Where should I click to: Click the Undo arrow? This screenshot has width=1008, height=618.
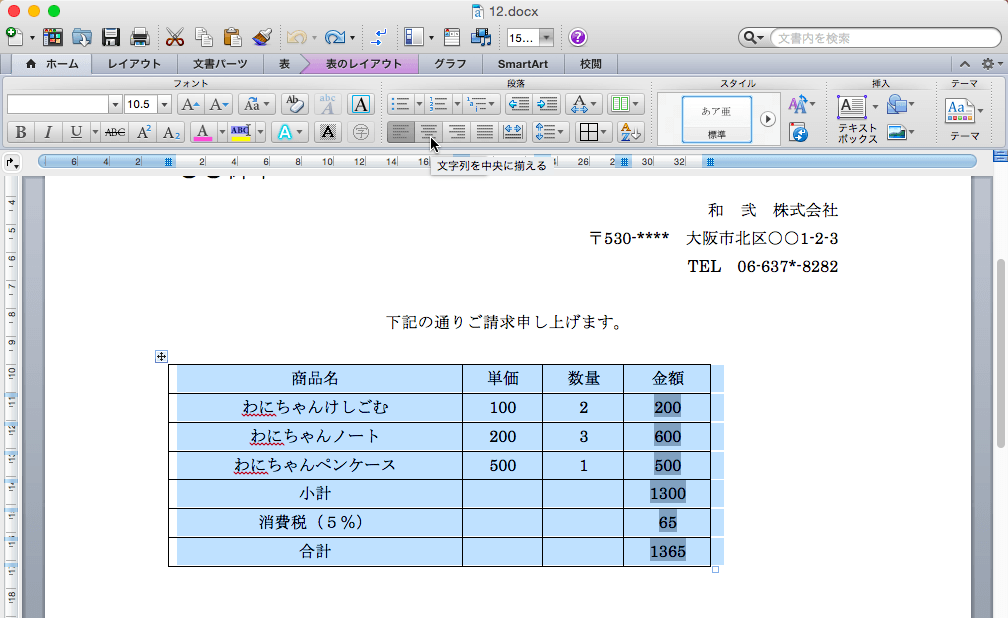[296, 37]
